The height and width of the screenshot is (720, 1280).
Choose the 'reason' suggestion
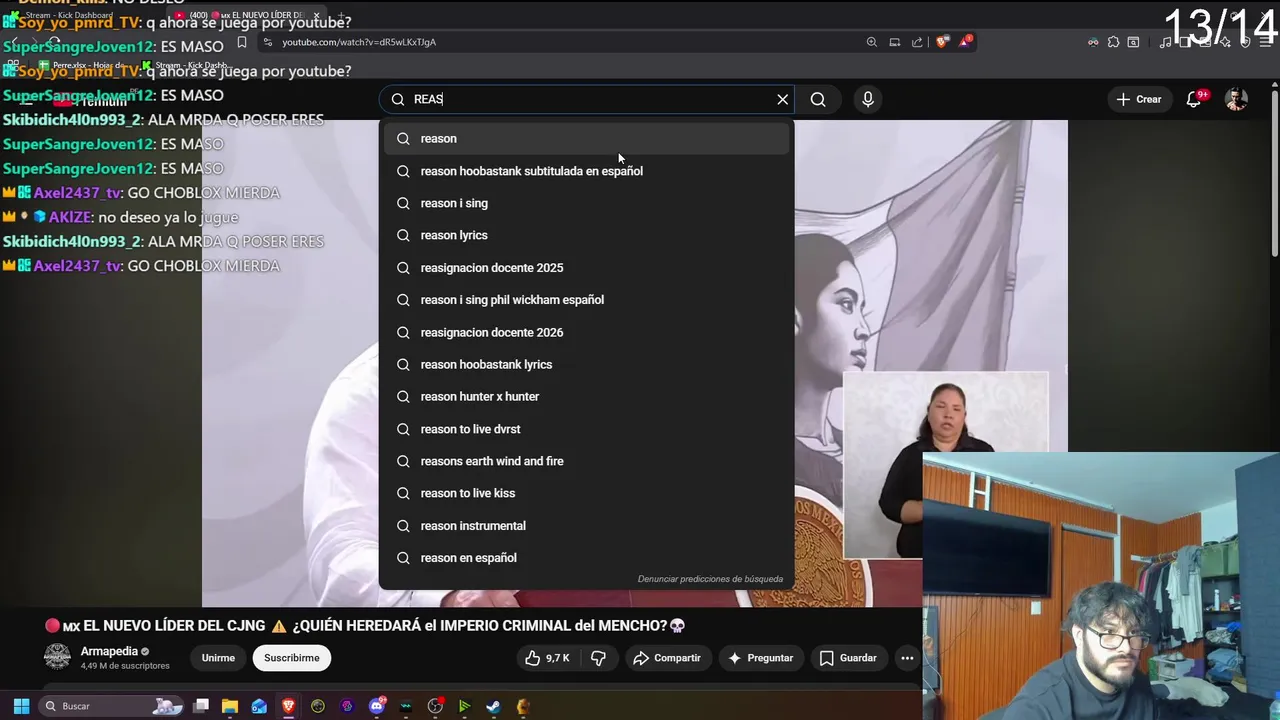587,139
